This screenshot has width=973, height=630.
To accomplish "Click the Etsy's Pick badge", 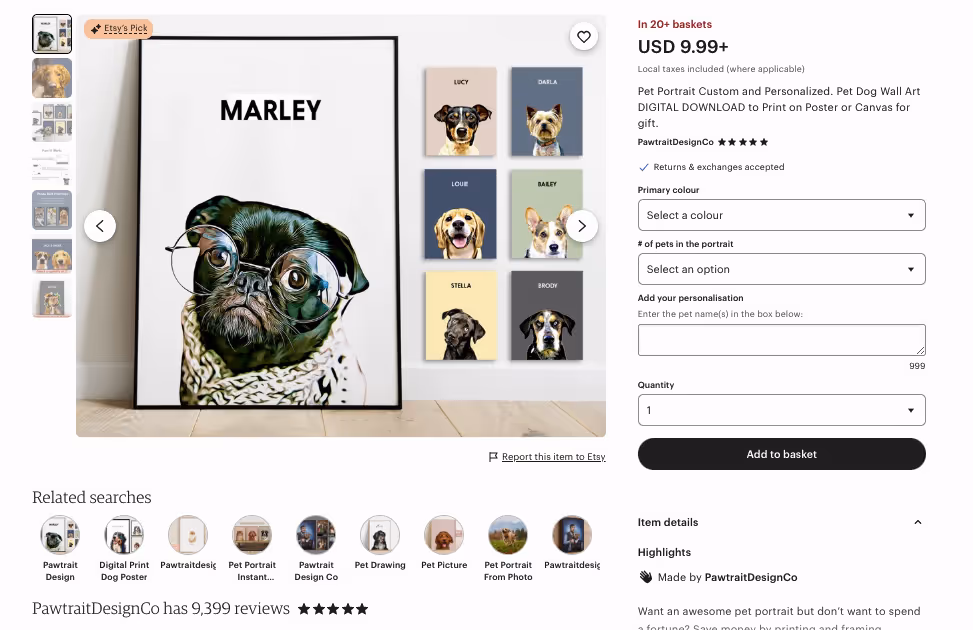I will [x=119, y=29].
